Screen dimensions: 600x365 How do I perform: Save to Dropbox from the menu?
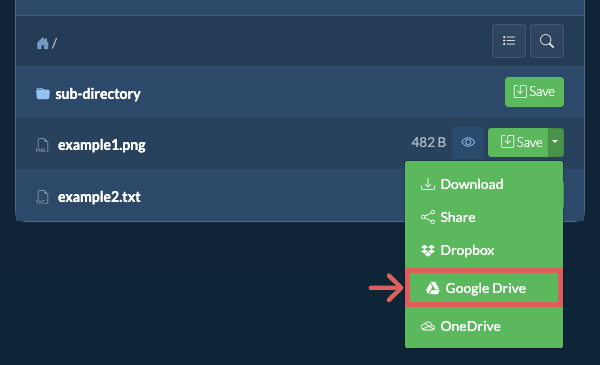484,250
